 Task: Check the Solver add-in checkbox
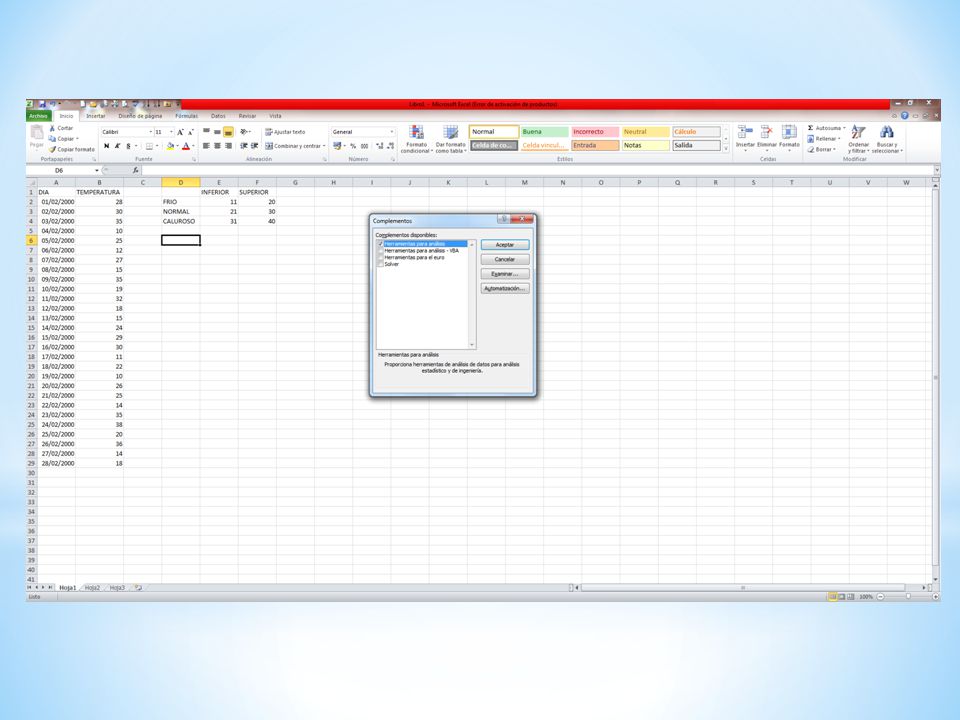[x=380, y=264]
